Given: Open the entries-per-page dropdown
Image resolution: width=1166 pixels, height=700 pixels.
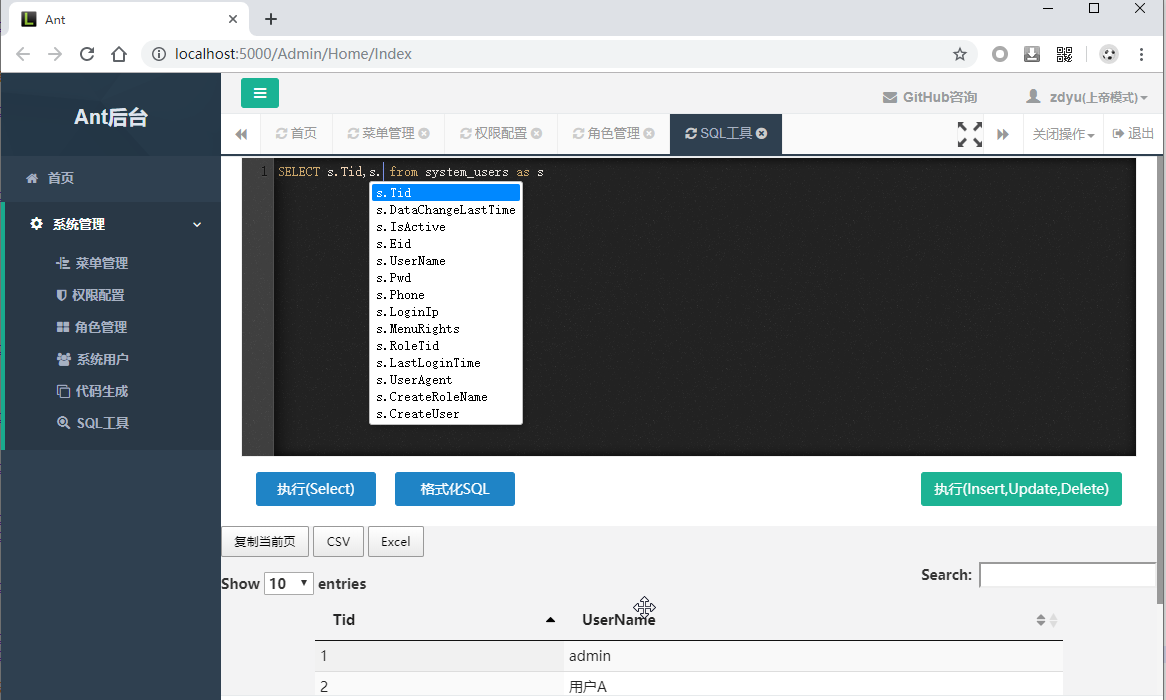Looking at the screenshot, I should 289,583.
